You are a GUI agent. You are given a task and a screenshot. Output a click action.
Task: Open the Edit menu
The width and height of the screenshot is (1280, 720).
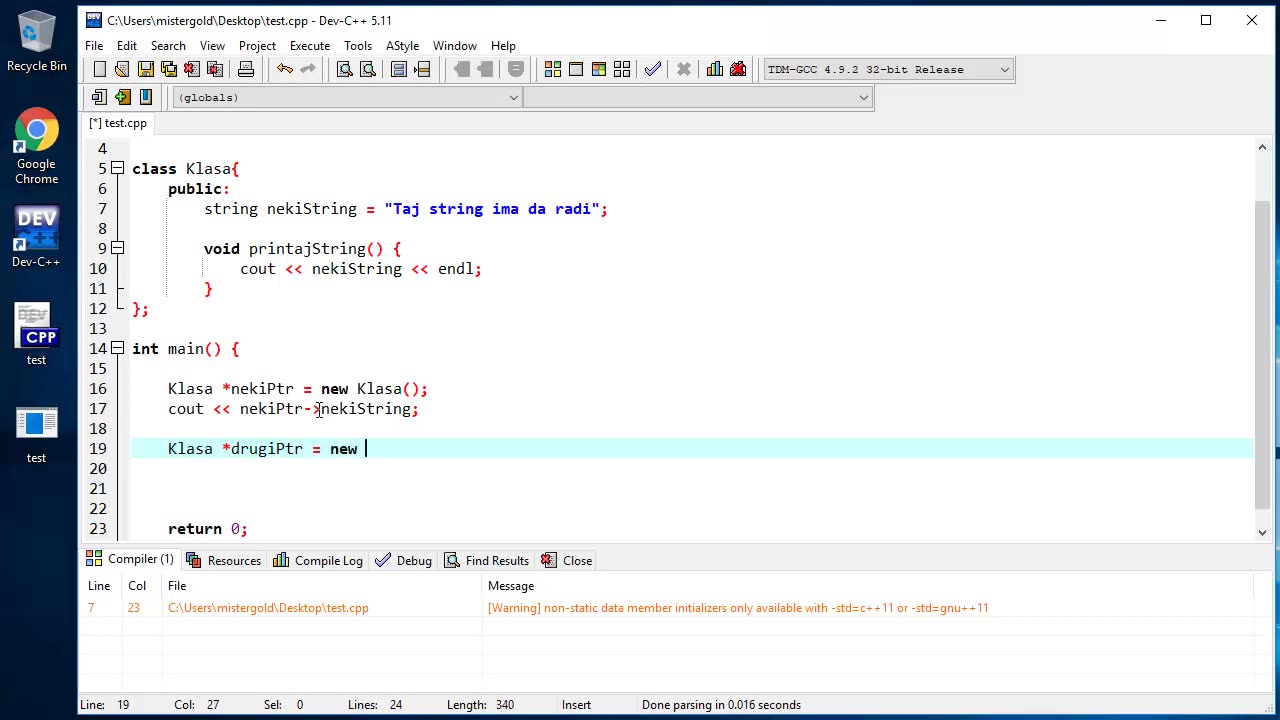[127, 46]
